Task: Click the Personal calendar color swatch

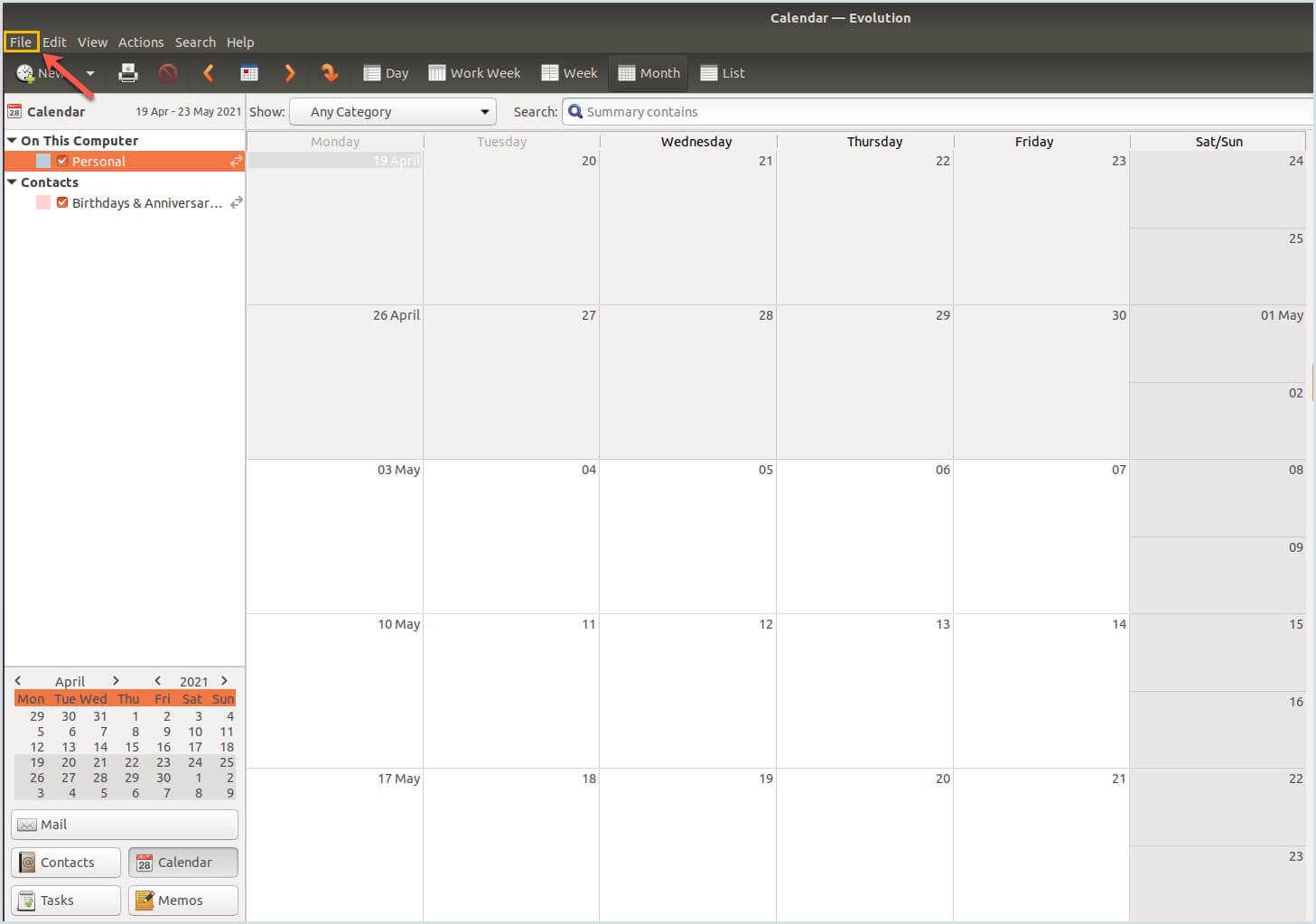Action: (x=43, y=161)
